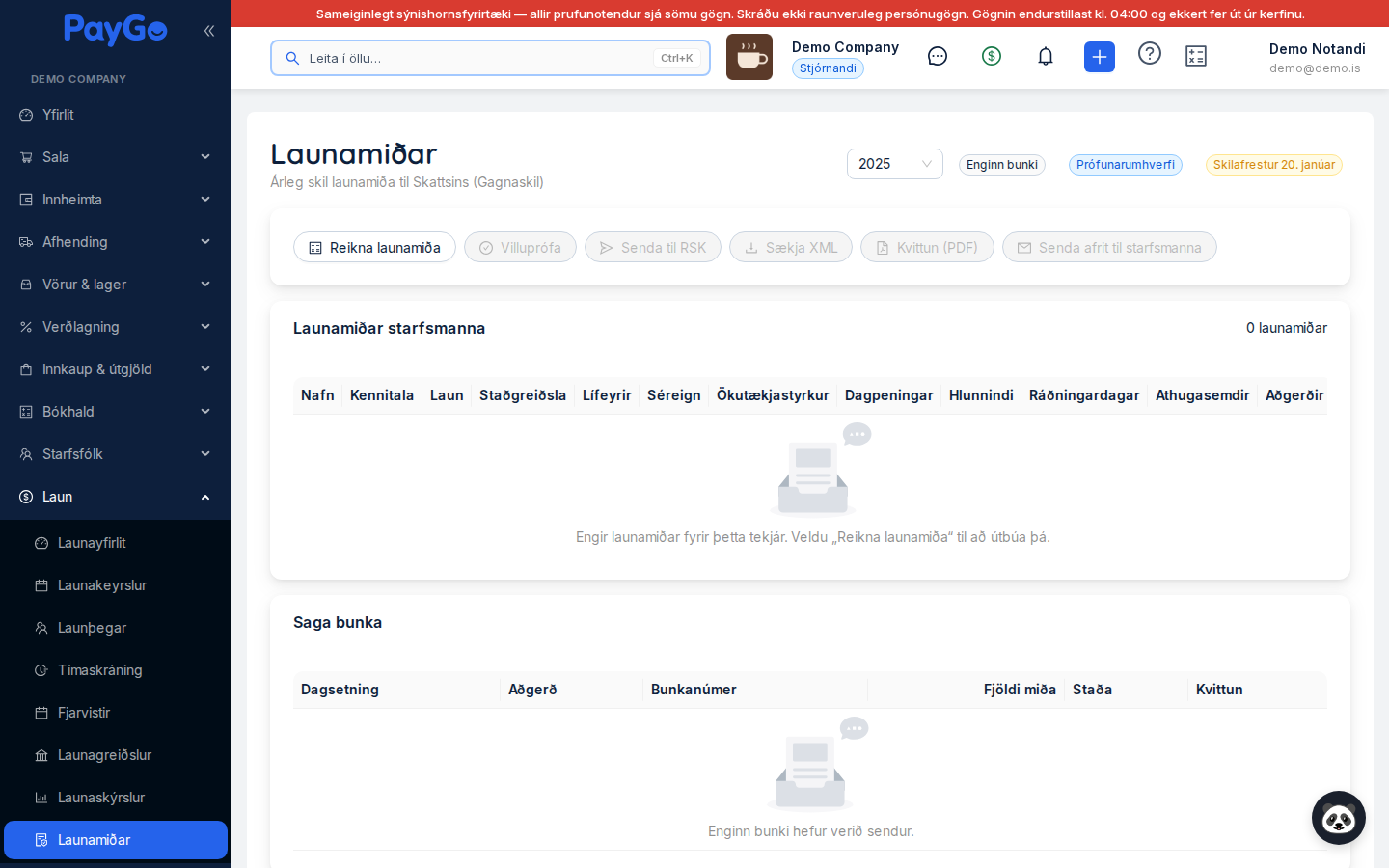
Task: Open notifications bell icon
Action: [x=1046, y=56]
